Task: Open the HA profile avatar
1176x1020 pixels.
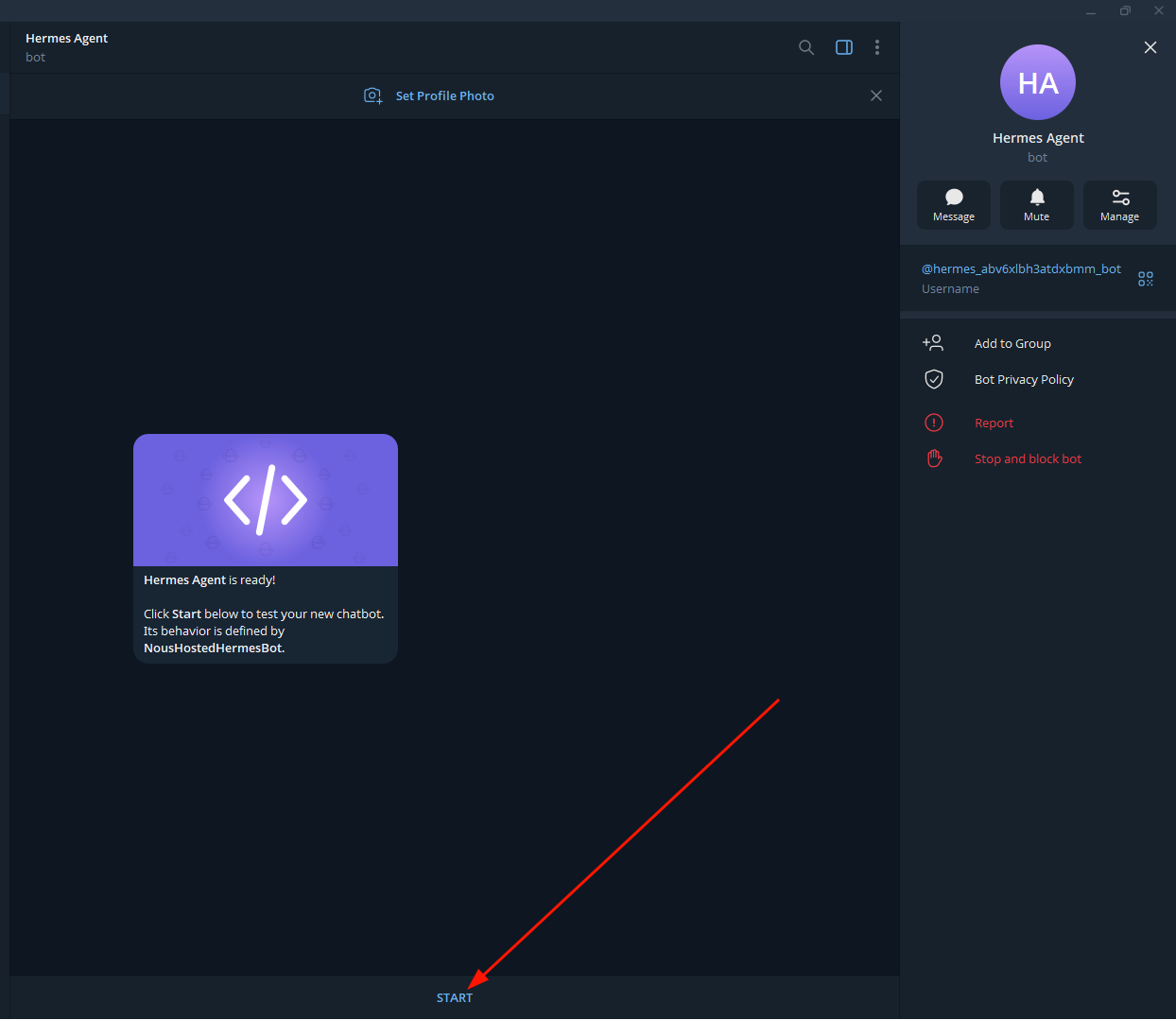Action: click(x=1038, y=82)
